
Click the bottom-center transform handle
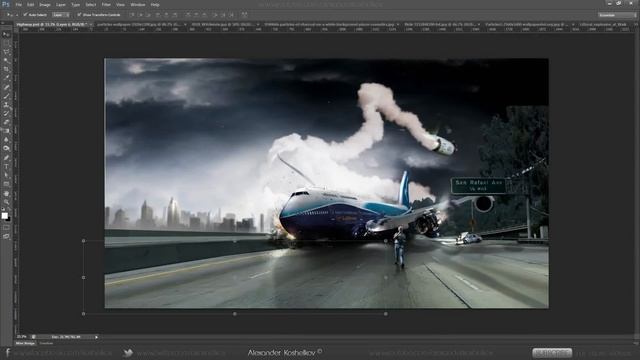(235, 314)
